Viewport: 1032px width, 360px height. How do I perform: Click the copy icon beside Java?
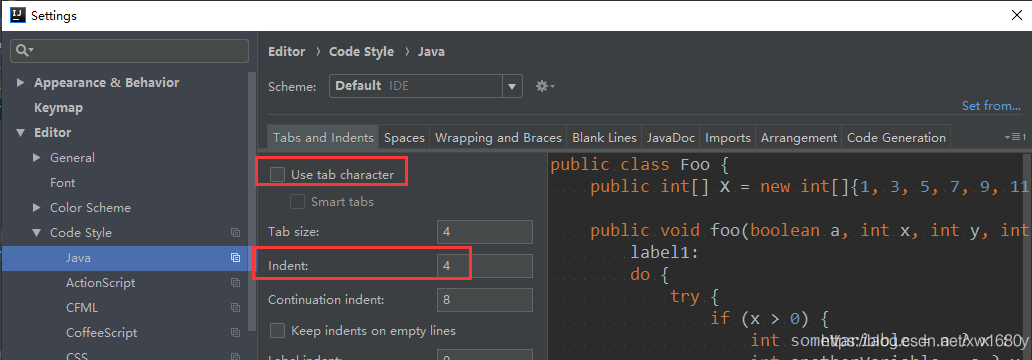coord(235,258)
